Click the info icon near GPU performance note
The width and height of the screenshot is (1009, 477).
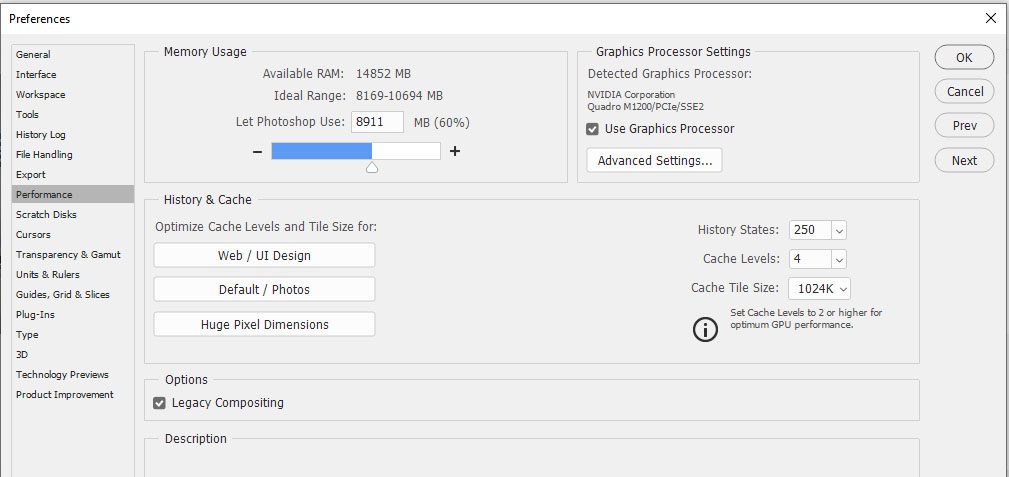point(706,329)
